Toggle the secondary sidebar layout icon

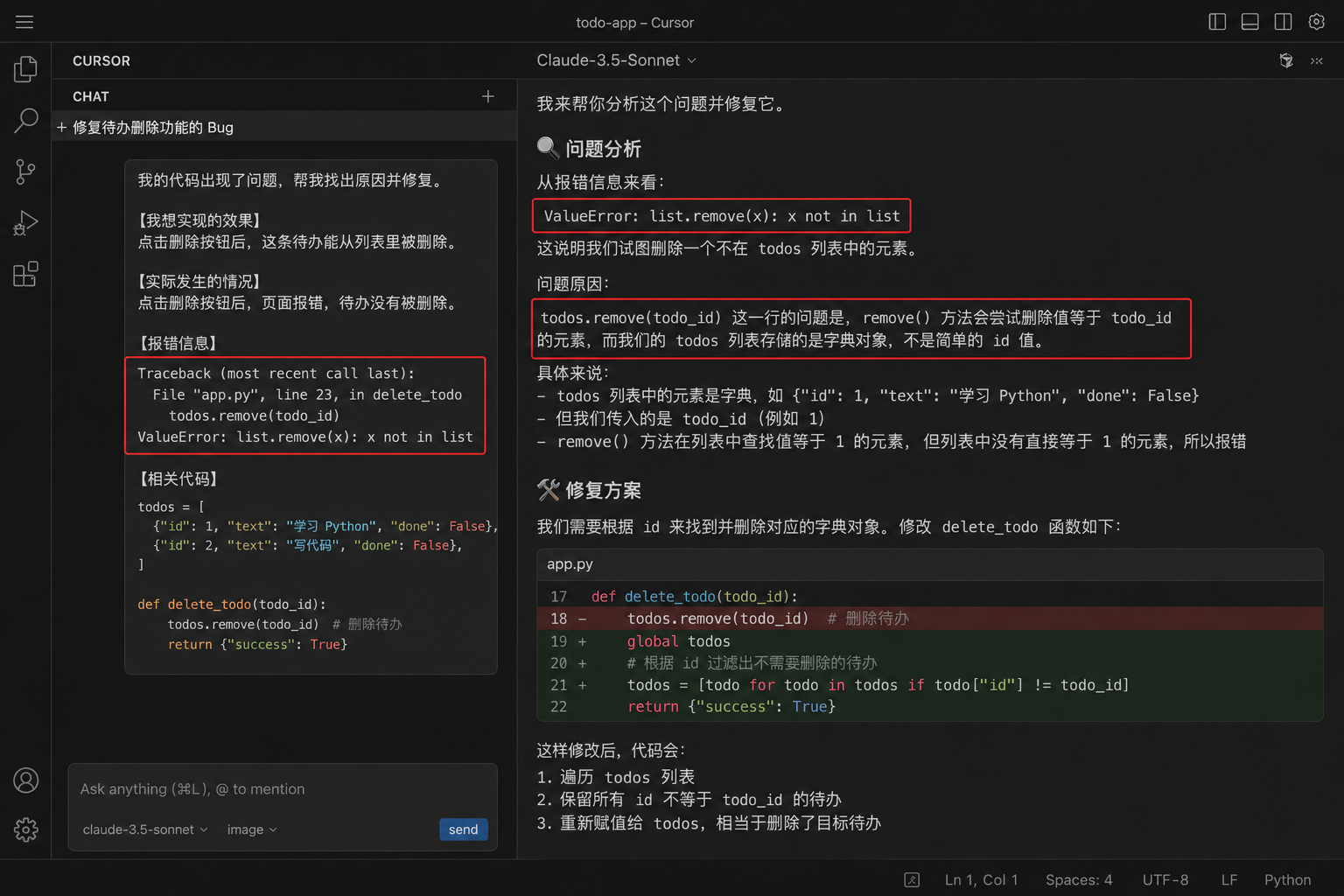[1284, 22]
